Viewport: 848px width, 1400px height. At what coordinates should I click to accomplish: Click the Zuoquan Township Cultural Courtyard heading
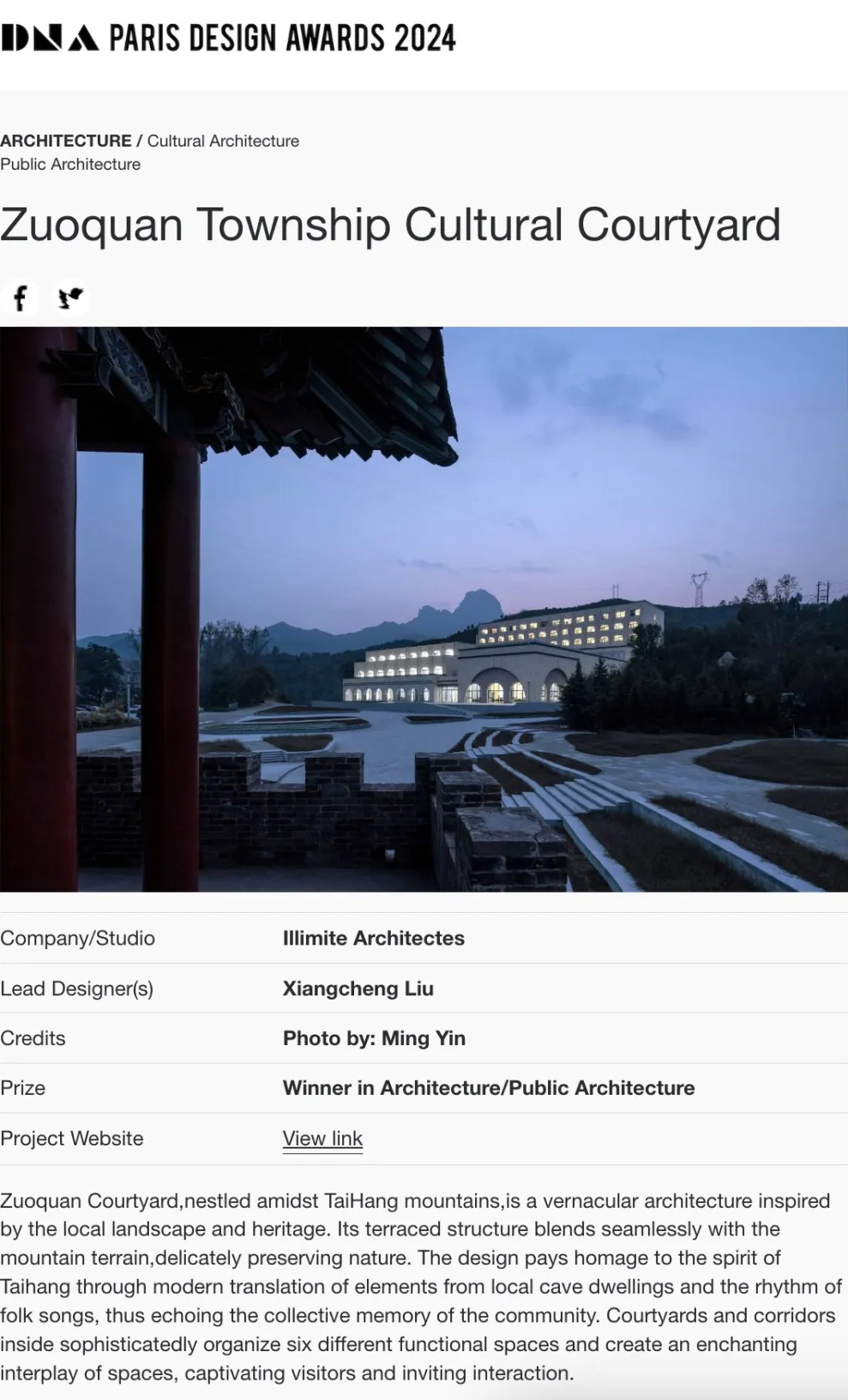click(390, 225)
